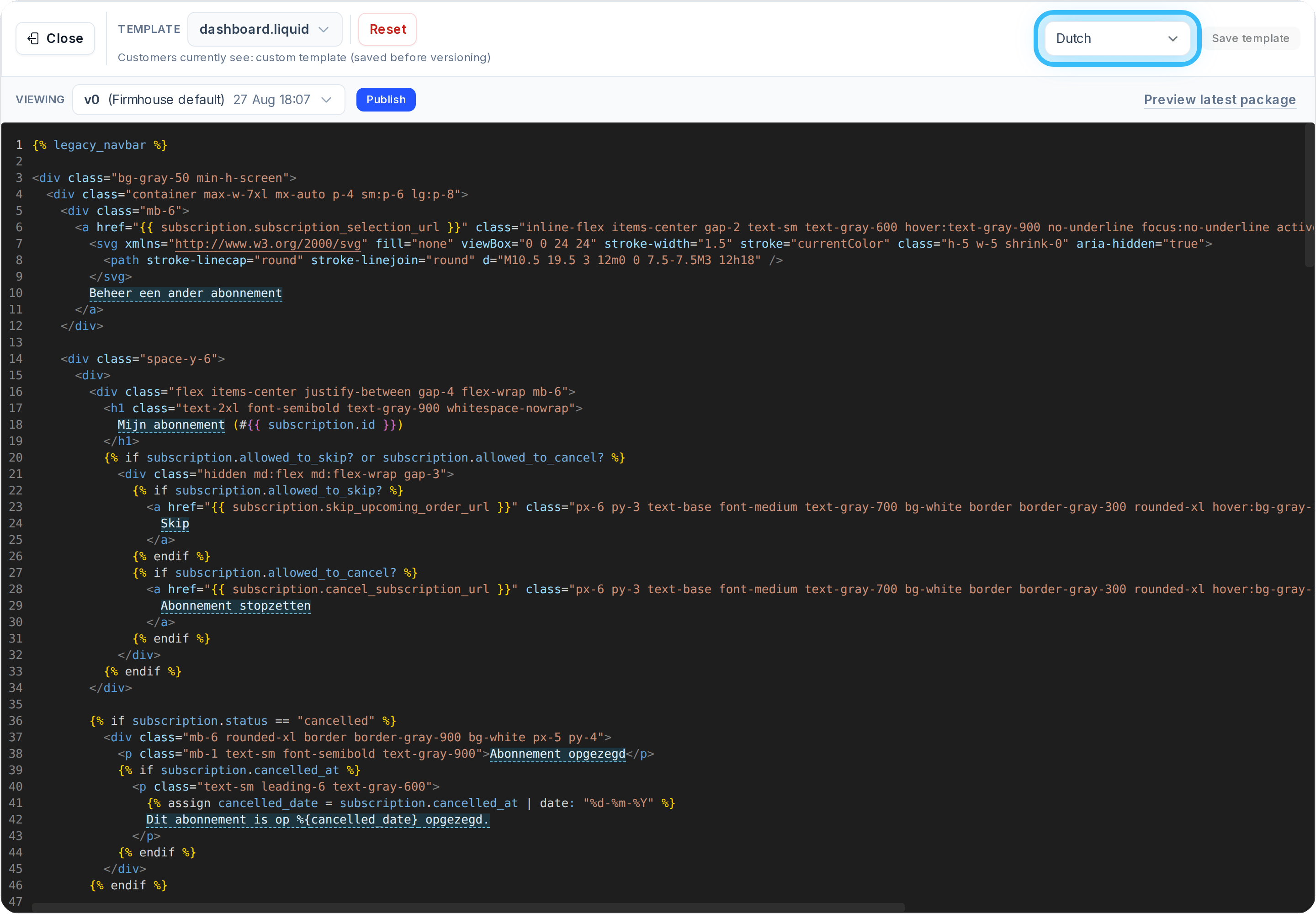Click 'subscription.allowed_to_cancel?' on line 27

[285, 573]
